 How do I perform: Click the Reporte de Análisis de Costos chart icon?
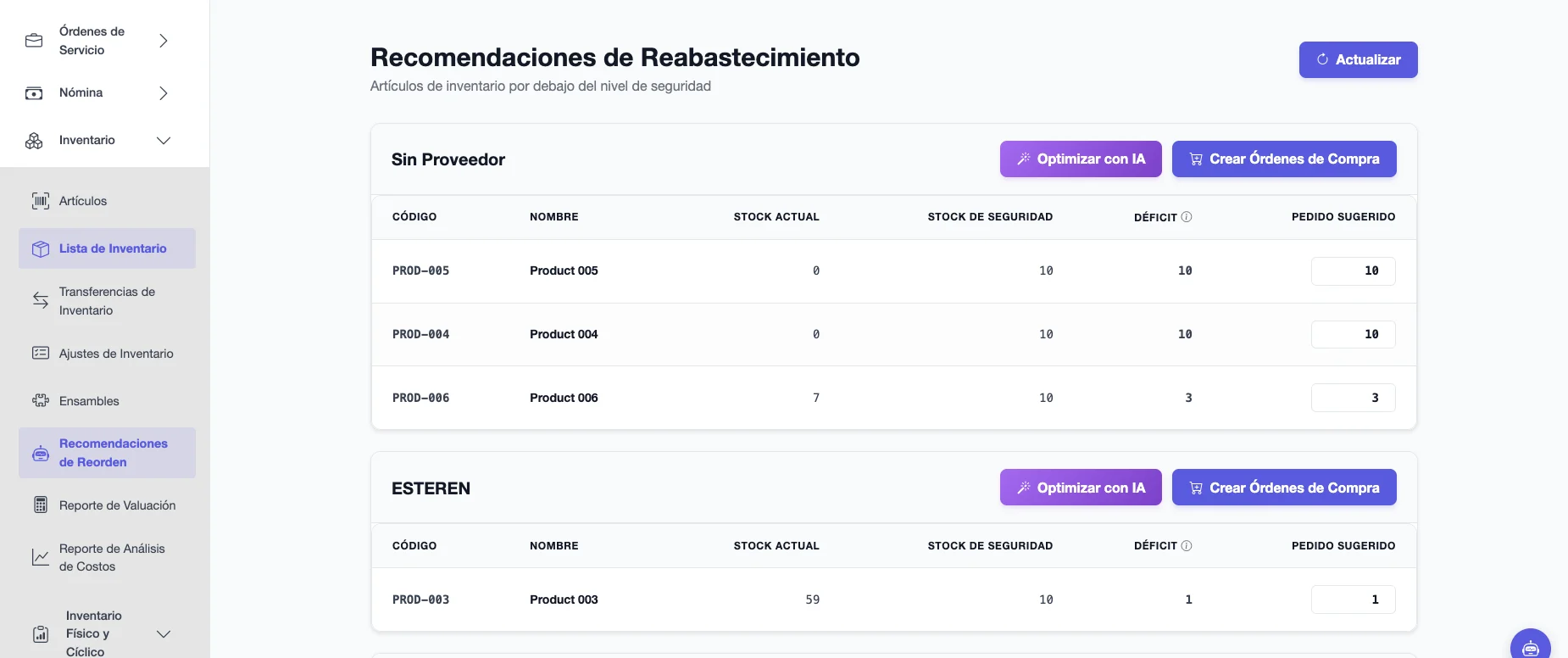[x=41, y=557]
